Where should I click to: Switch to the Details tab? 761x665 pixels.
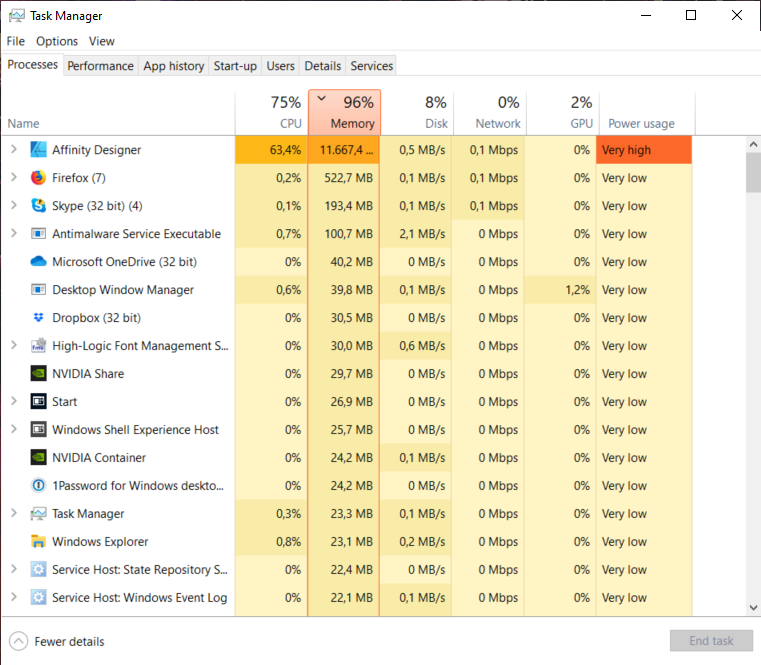click(x=323, y=66)
